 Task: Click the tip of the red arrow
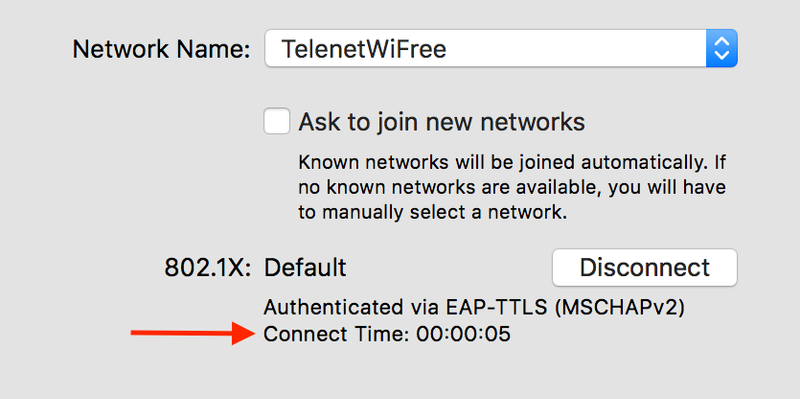coord(253,333)
